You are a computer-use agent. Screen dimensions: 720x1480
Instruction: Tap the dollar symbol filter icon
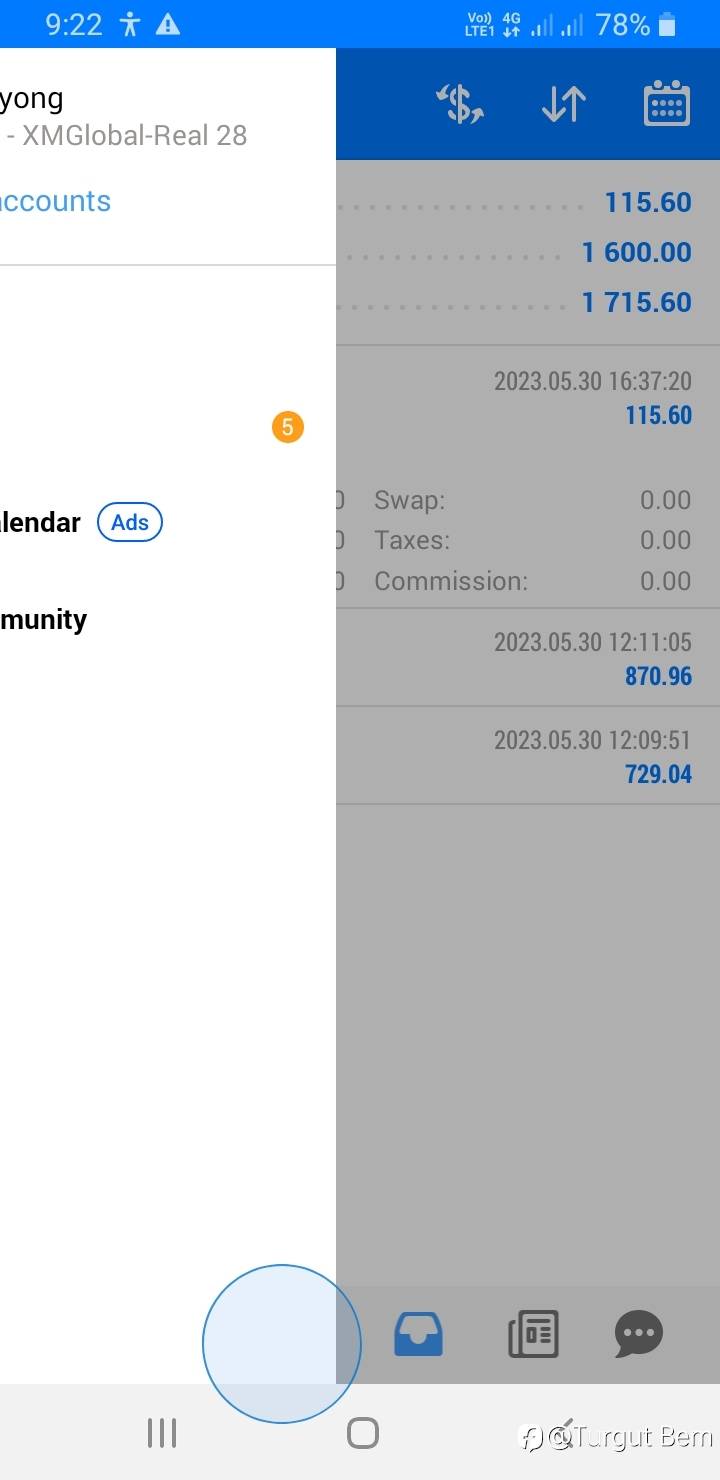tap(460, 104)
